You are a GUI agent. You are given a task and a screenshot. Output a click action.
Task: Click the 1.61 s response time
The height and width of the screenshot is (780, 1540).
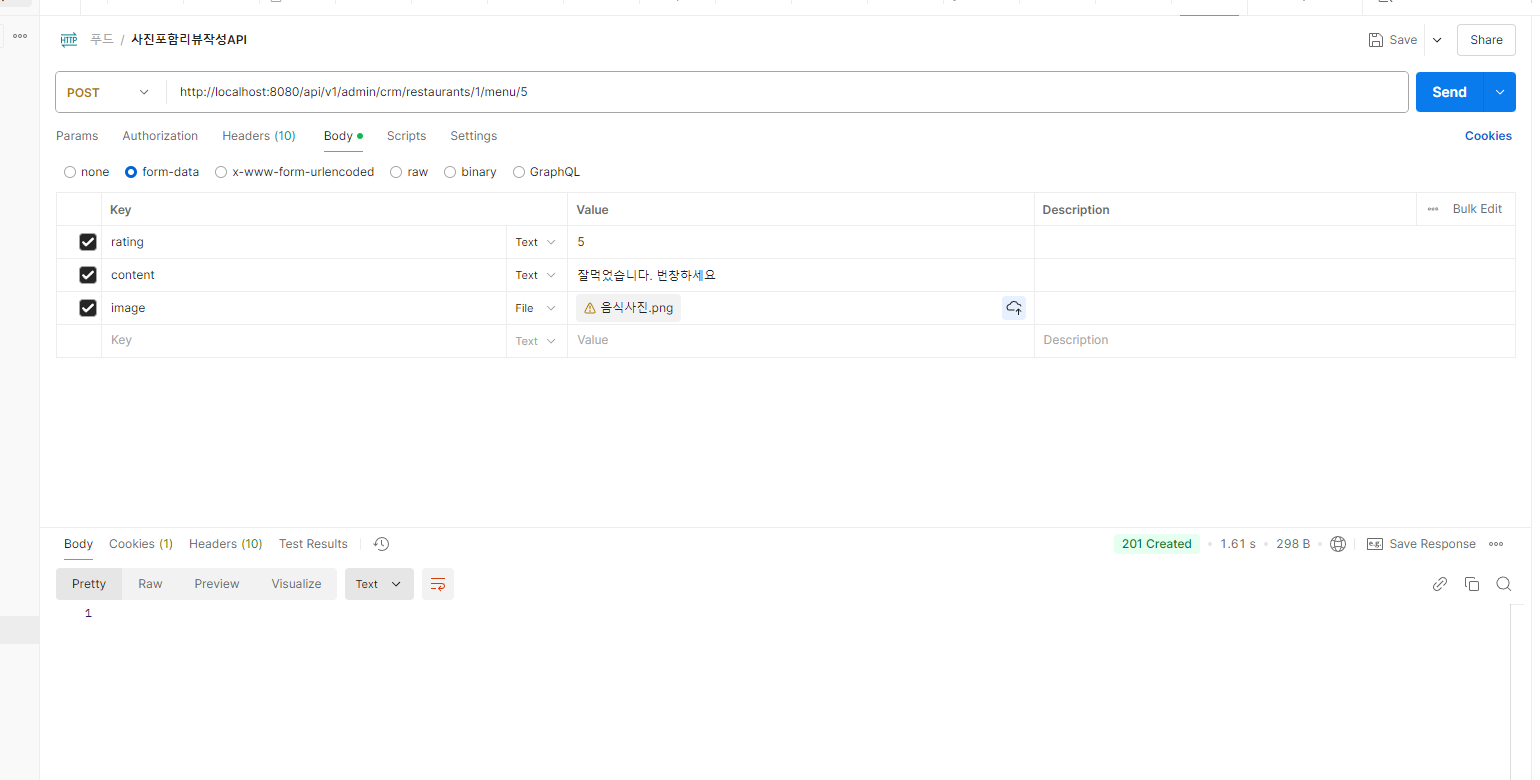(1238, 544)
